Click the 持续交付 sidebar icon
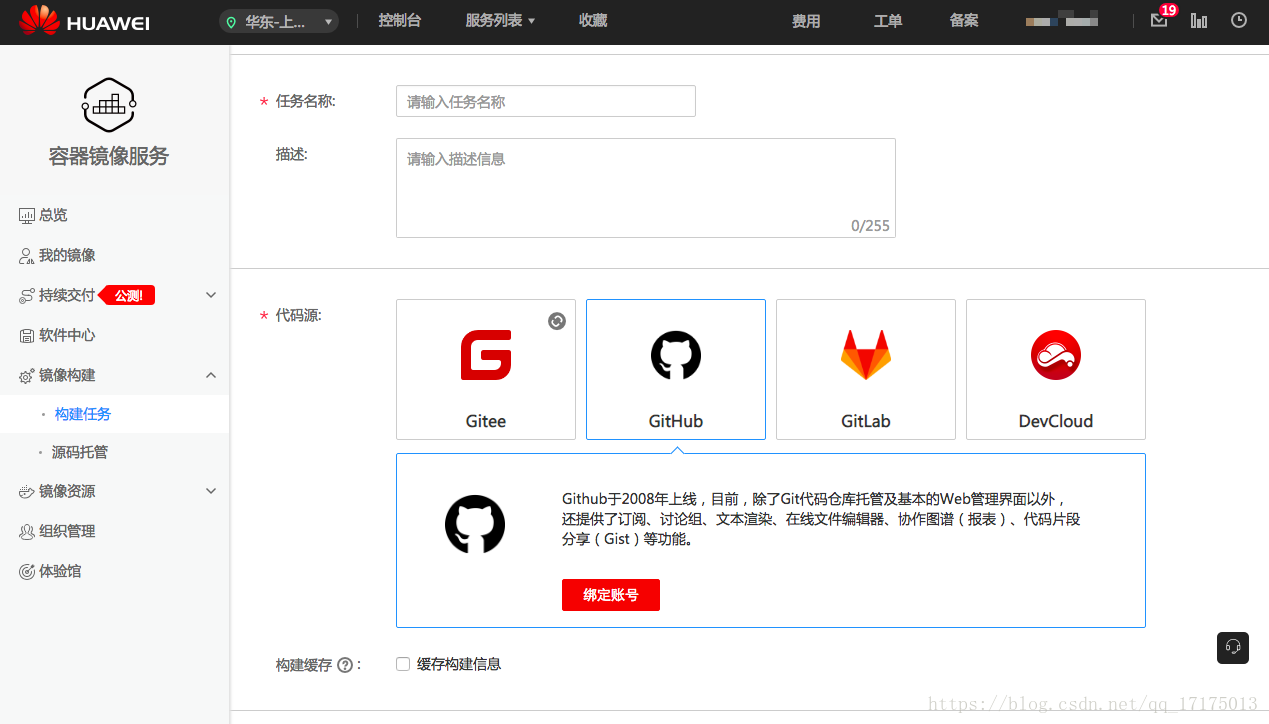Screen dimensions: 1269x724 [x=27, y=296]
